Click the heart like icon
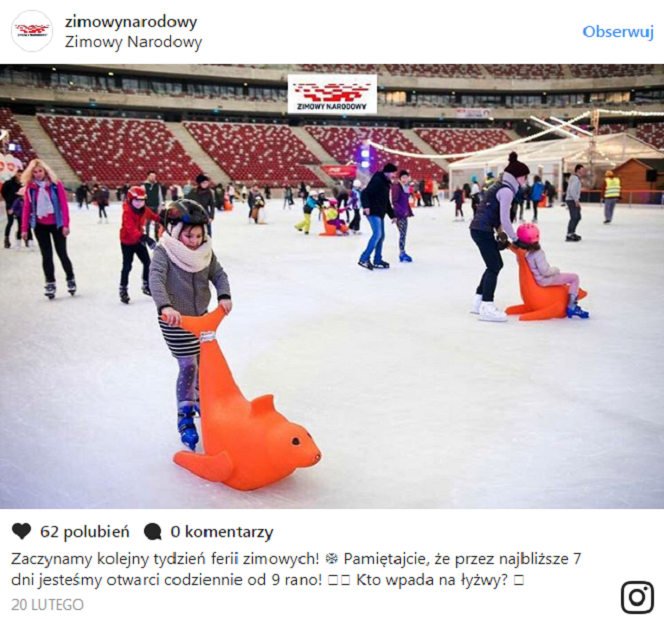The height and width of the screenshot is (619, 664). tap(21, 532)
